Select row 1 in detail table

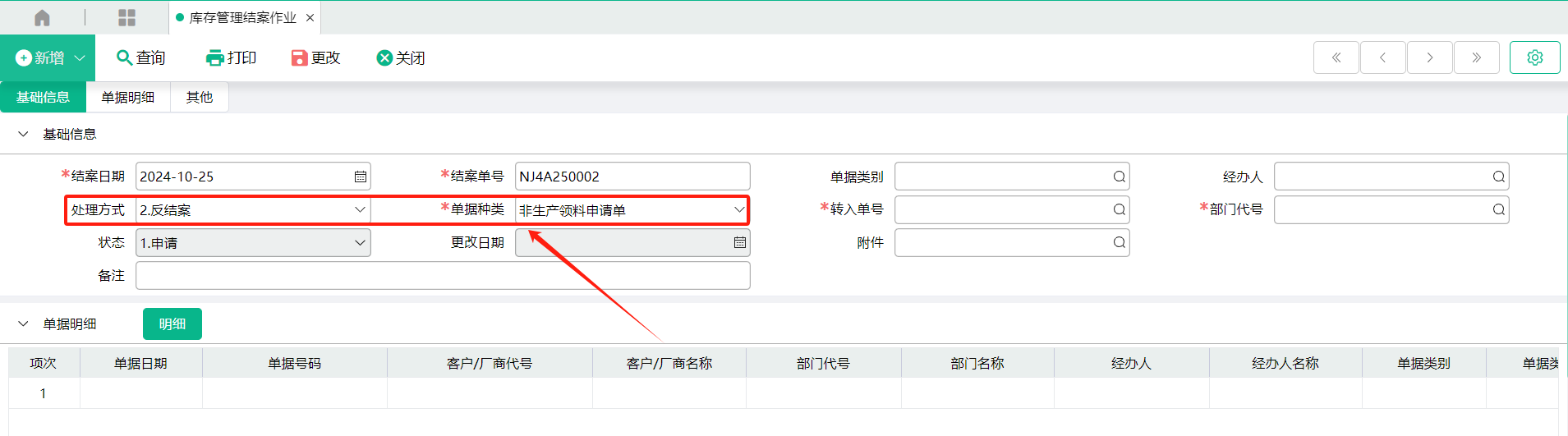(x=783, y=393)
